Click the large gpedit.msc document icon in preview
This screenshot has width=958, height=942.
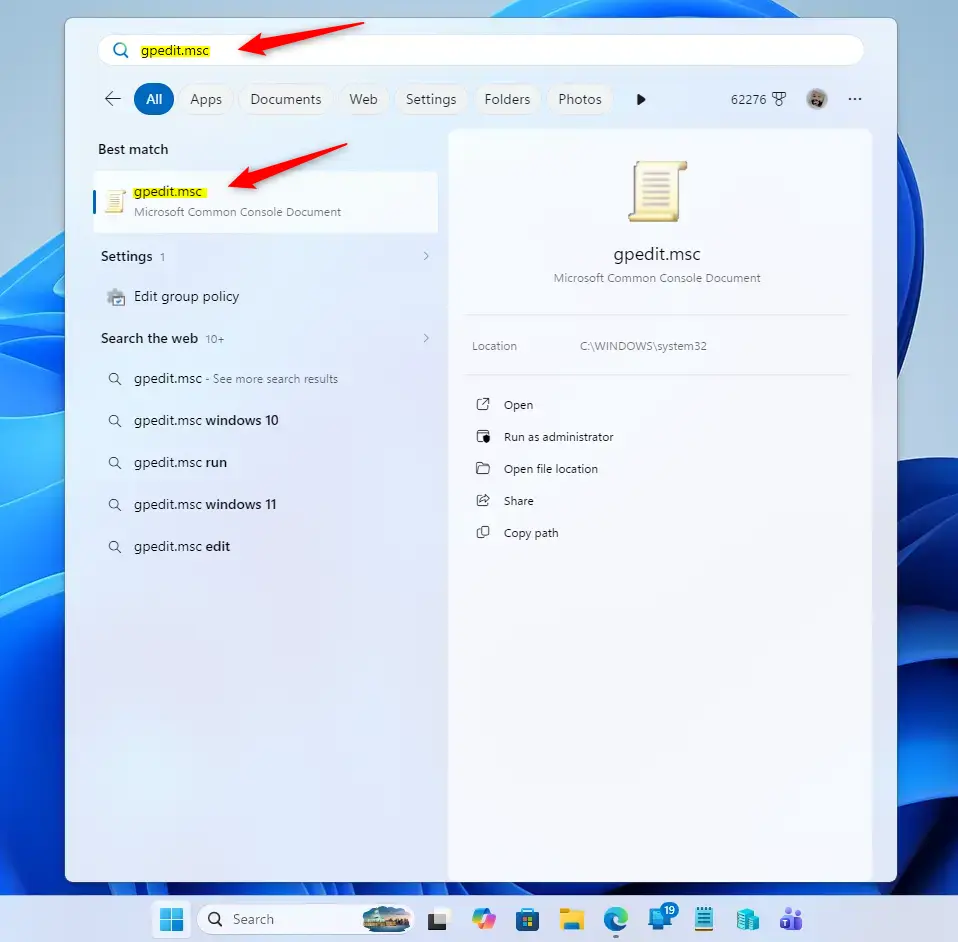click(x=657, y=191)
